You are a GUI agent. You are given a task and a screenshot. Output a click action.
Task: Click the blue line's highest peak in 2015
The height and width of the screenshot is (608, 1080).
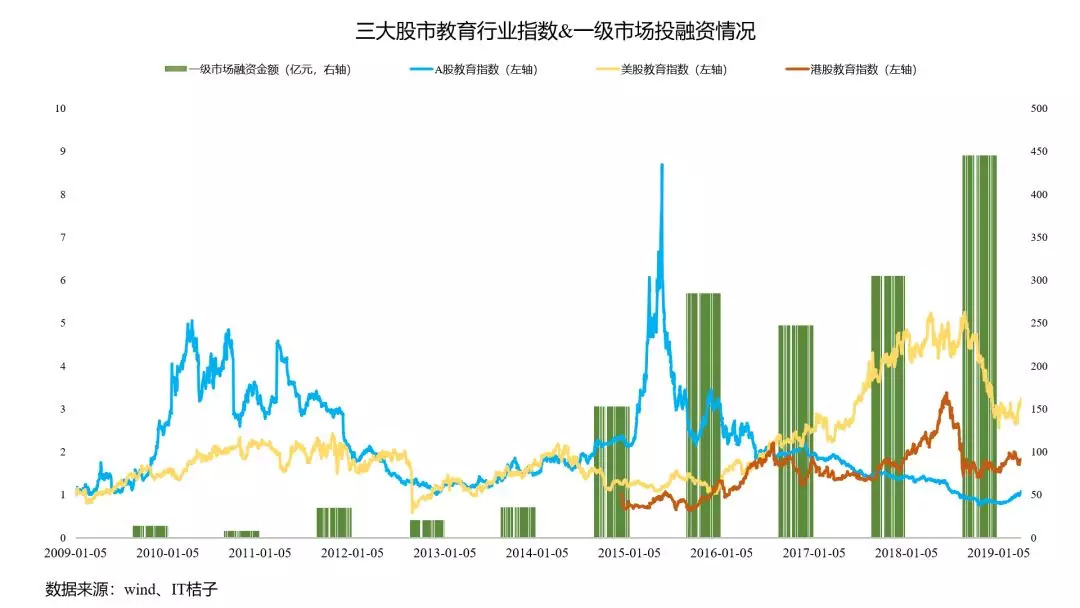661,166
